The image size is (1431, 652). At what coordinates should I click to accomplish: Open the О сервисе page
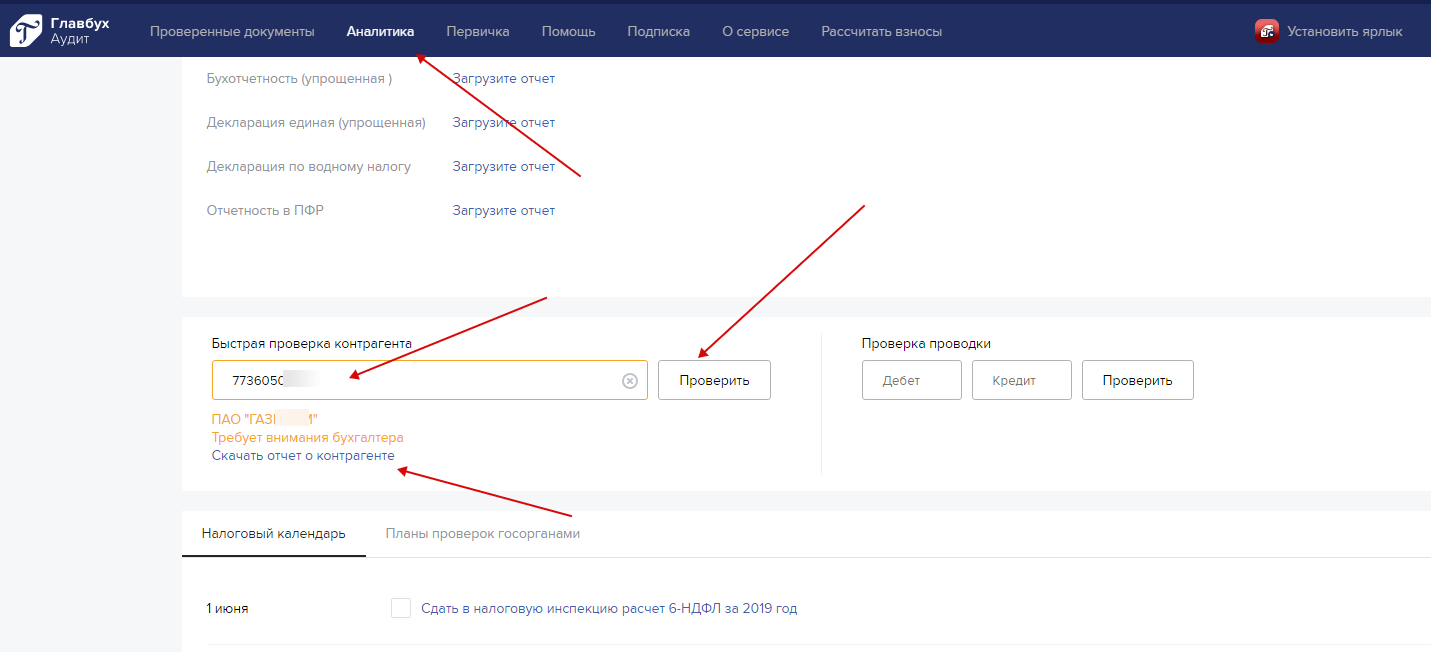pyautogui.click(x=755, y=31)
